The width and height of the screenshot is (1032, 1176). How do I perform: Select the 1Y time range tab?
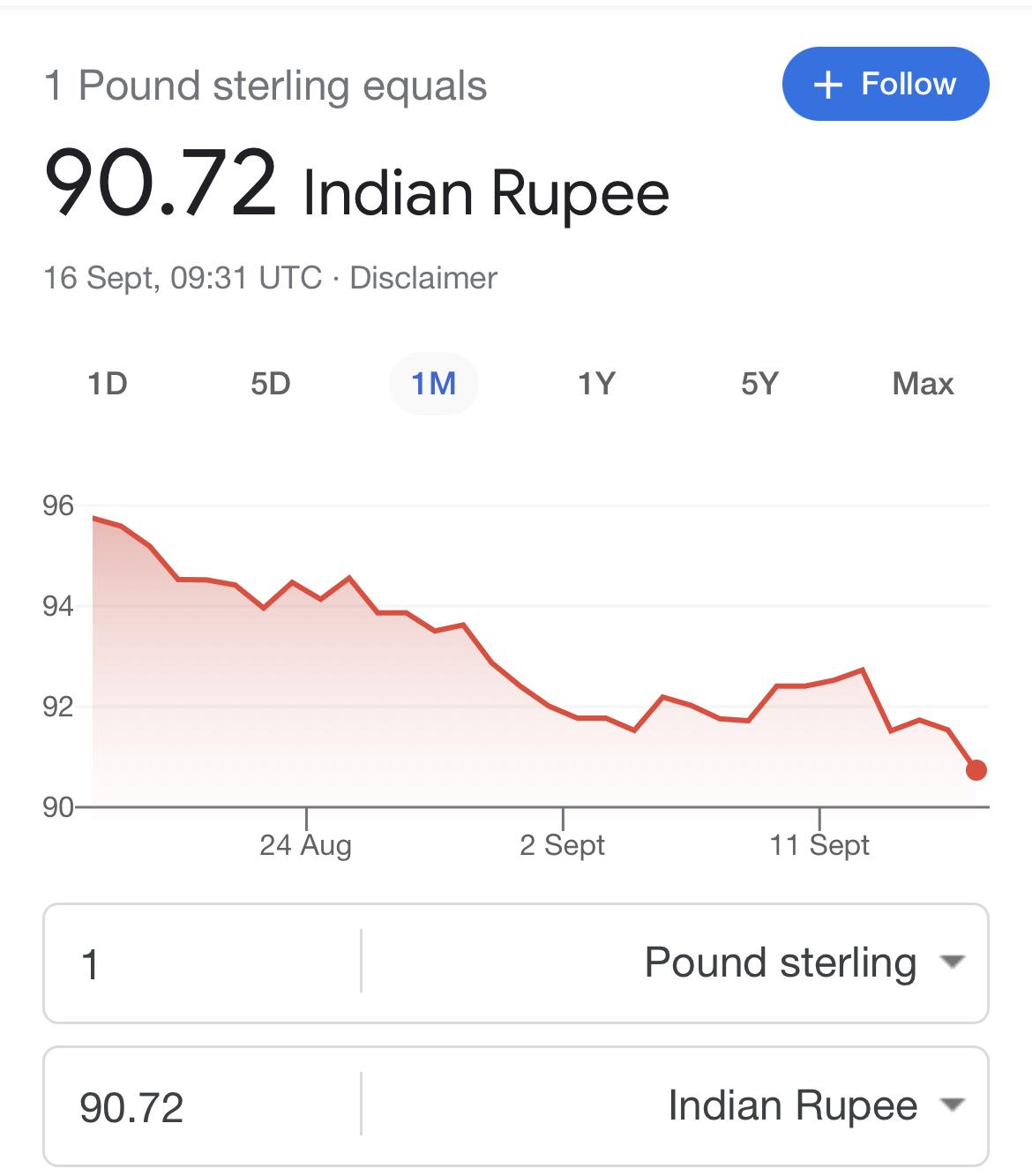(x=596, y=384)
